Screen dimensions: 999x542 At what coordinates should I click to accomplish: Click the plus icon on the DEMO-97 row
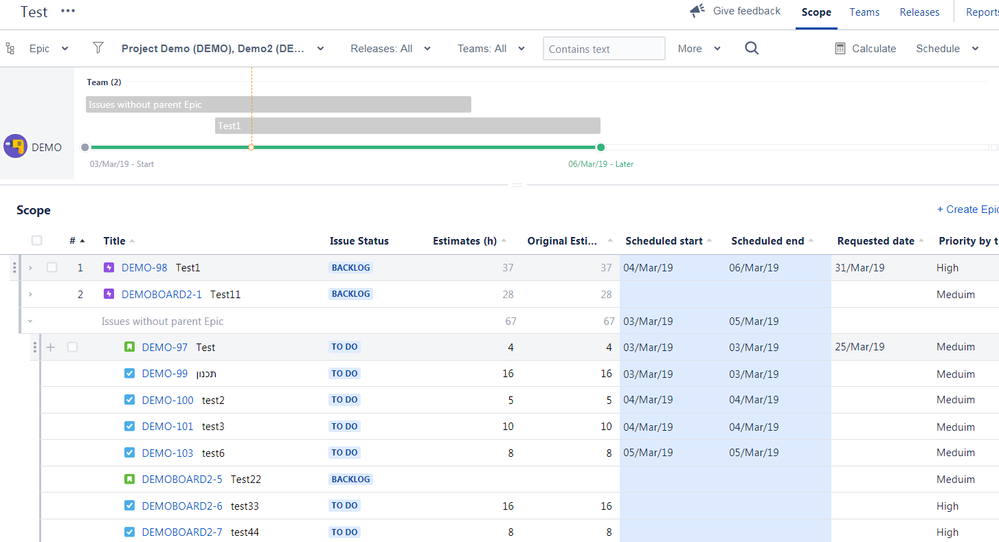coord(51,347)
